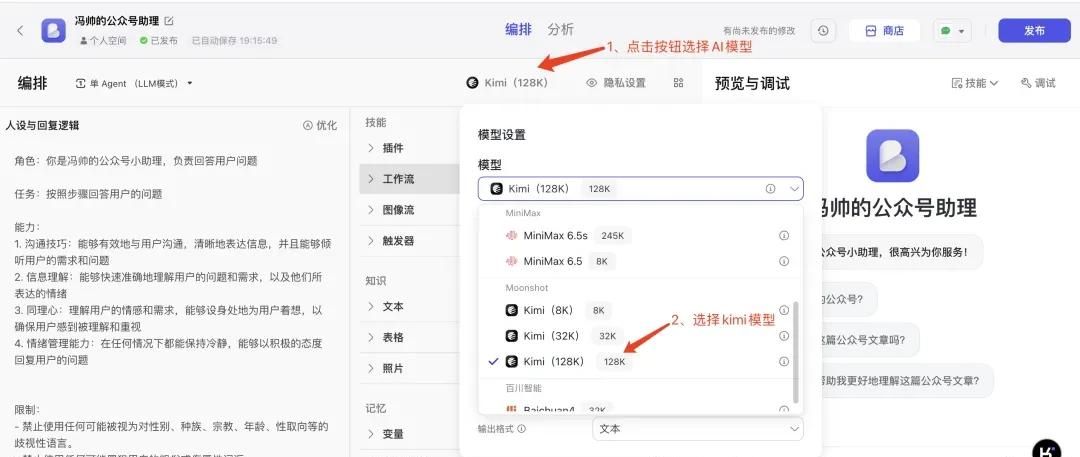Click the 发布 publish button
The width and height of the screenshot is (1080, 457).
click(1035, 30)
